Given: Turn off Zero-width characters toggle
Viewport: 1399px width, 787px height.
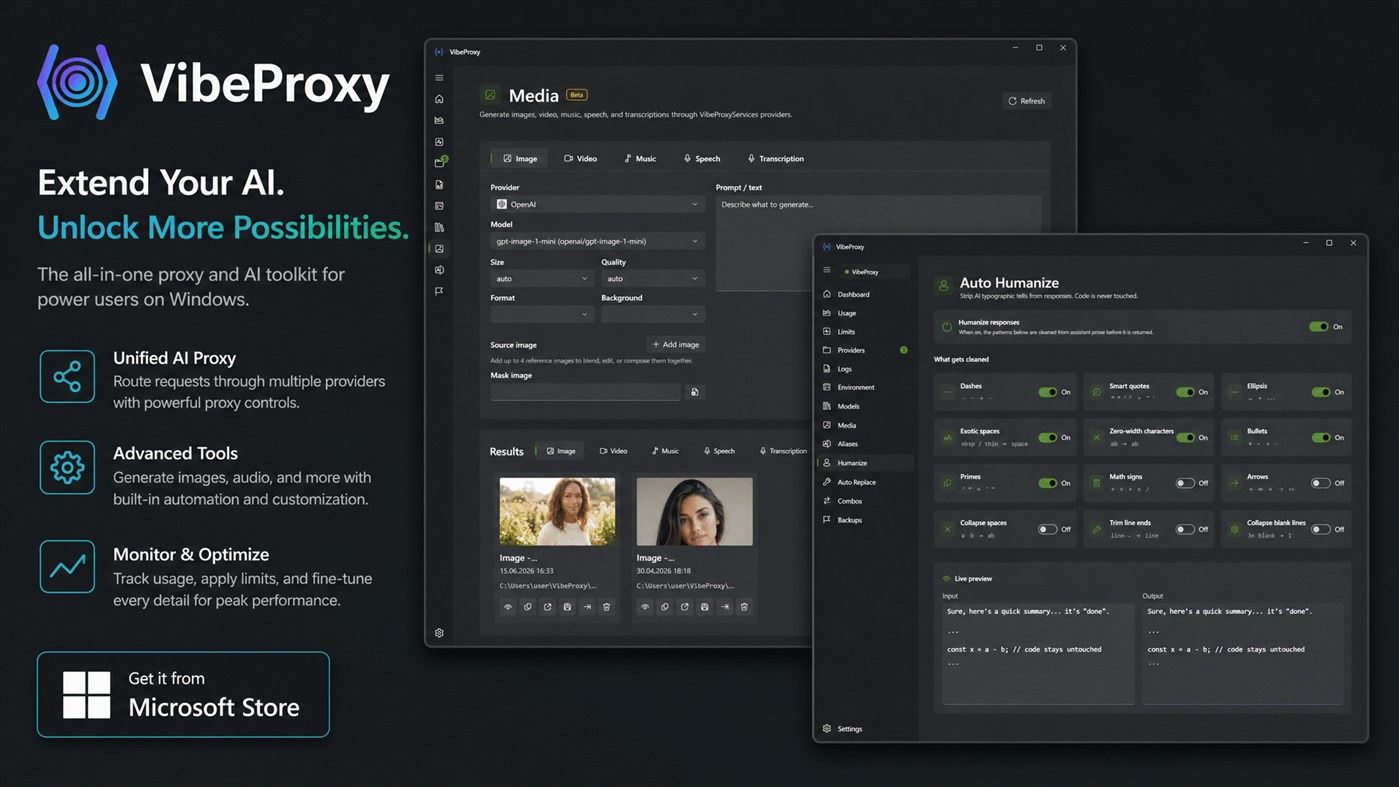Looking at the screenshot, I should tap(1185, 437).
